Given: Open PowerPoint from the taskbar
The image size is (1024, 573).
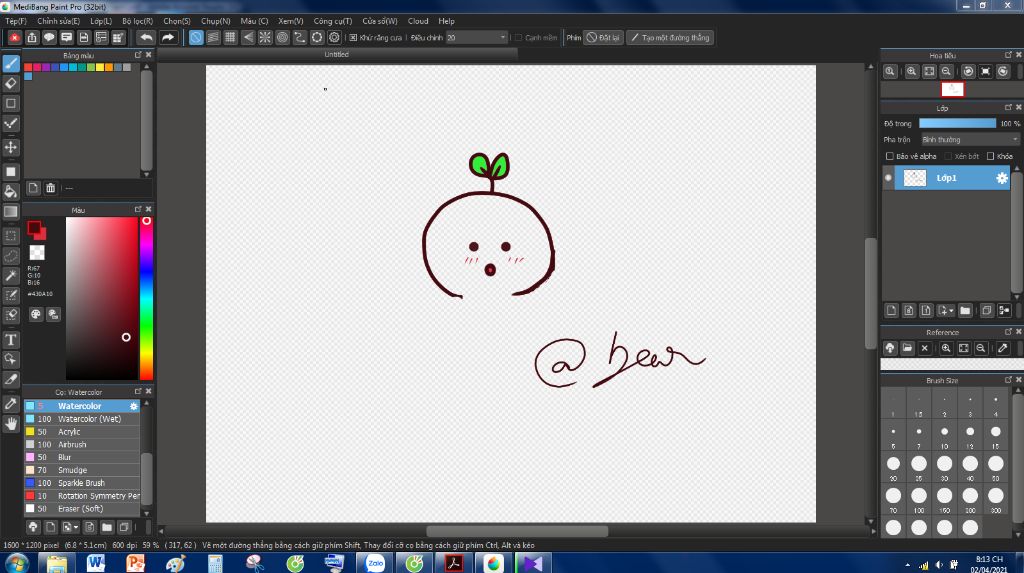Looking at the screenshot, I should tap(136, 563).
